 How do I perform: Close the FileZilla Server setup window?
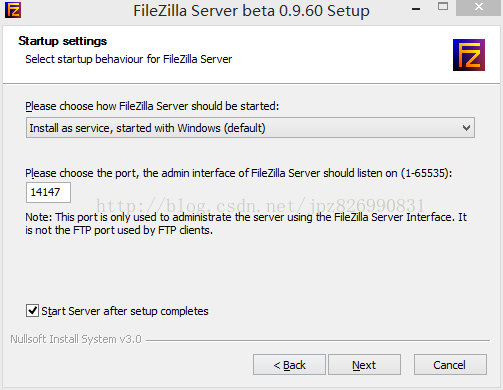point(479,7)
